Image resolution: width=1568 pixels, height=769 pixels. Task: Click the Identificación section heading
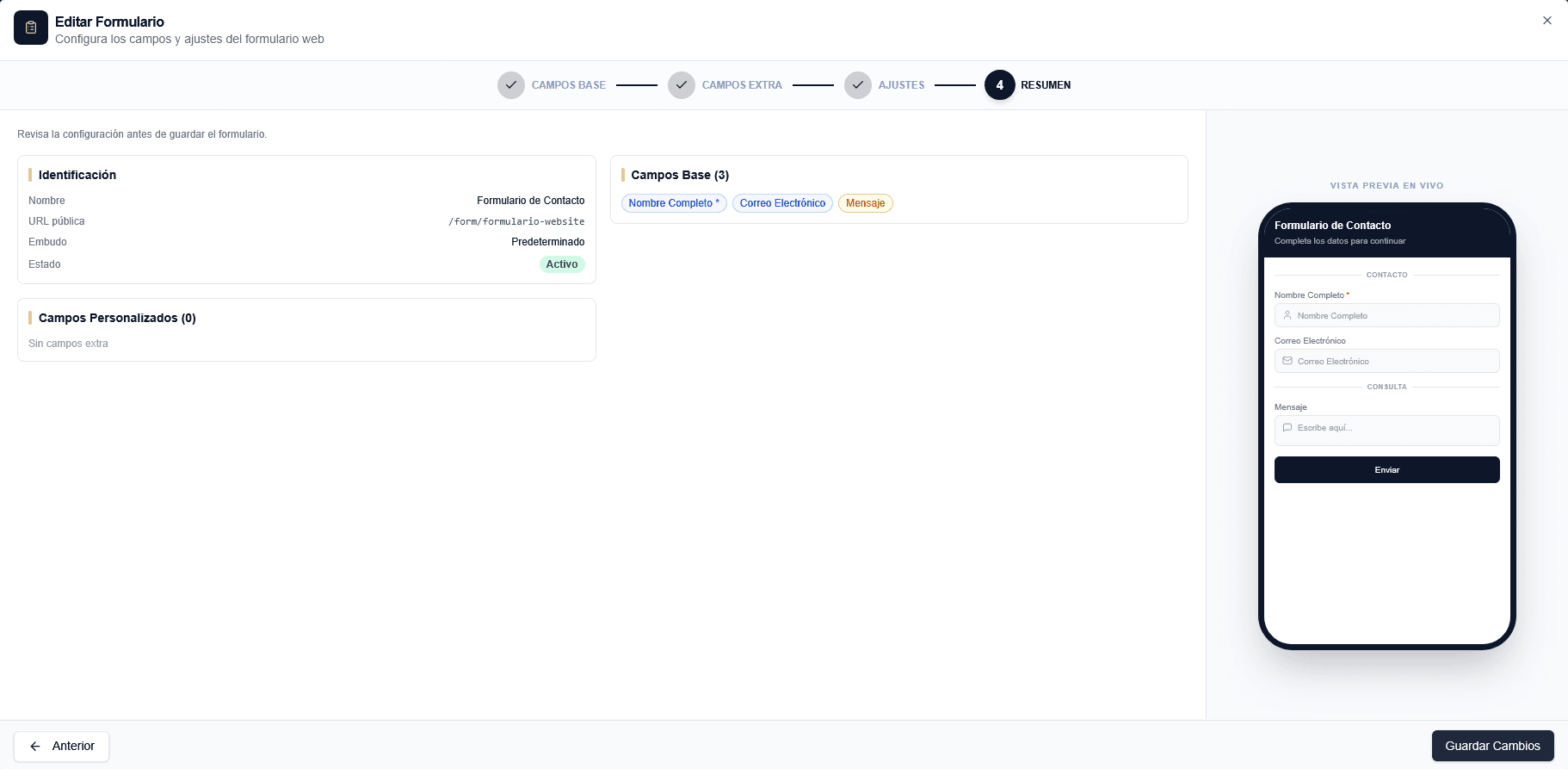77,175
